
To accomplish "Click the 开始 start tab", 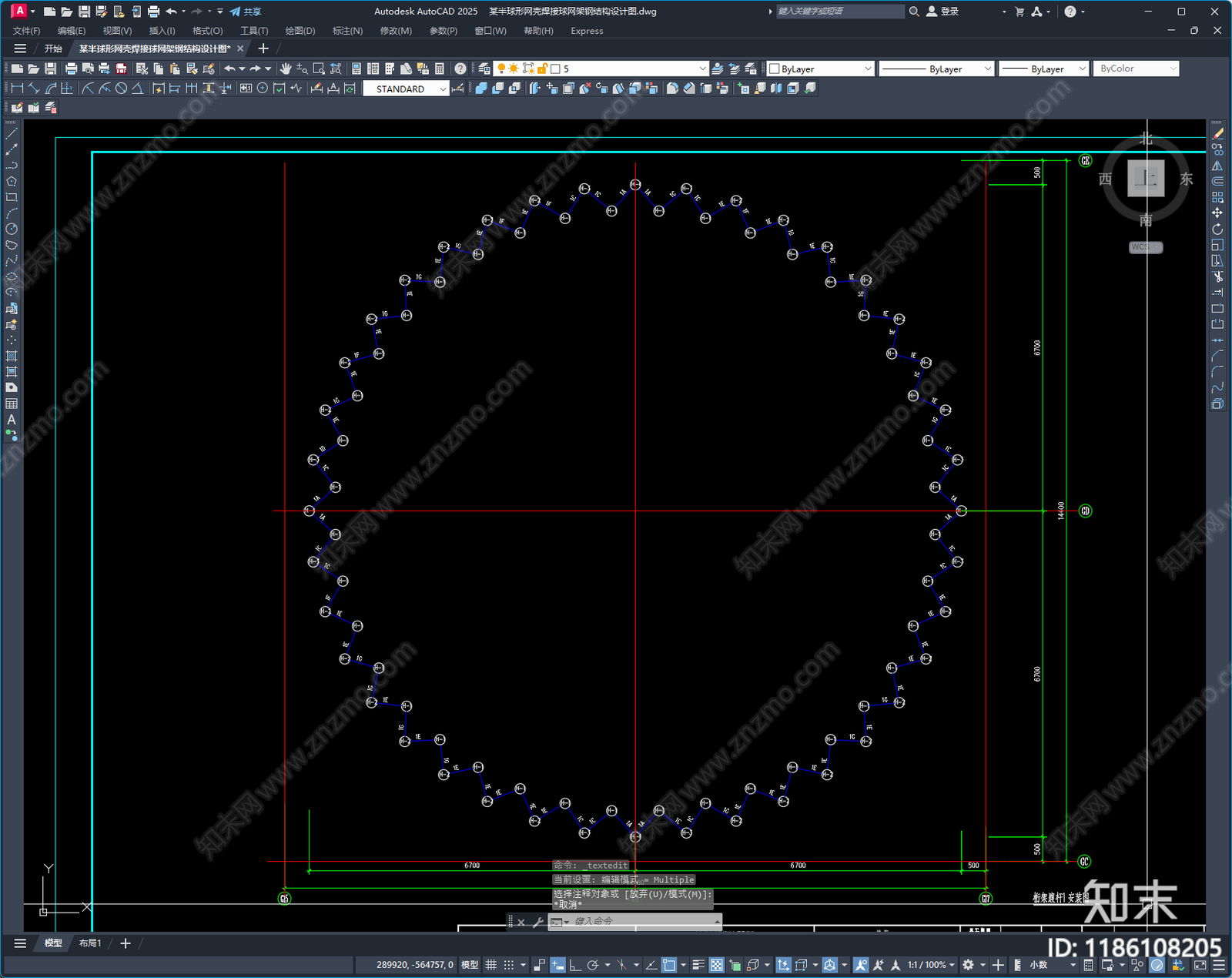I will 53,49.
